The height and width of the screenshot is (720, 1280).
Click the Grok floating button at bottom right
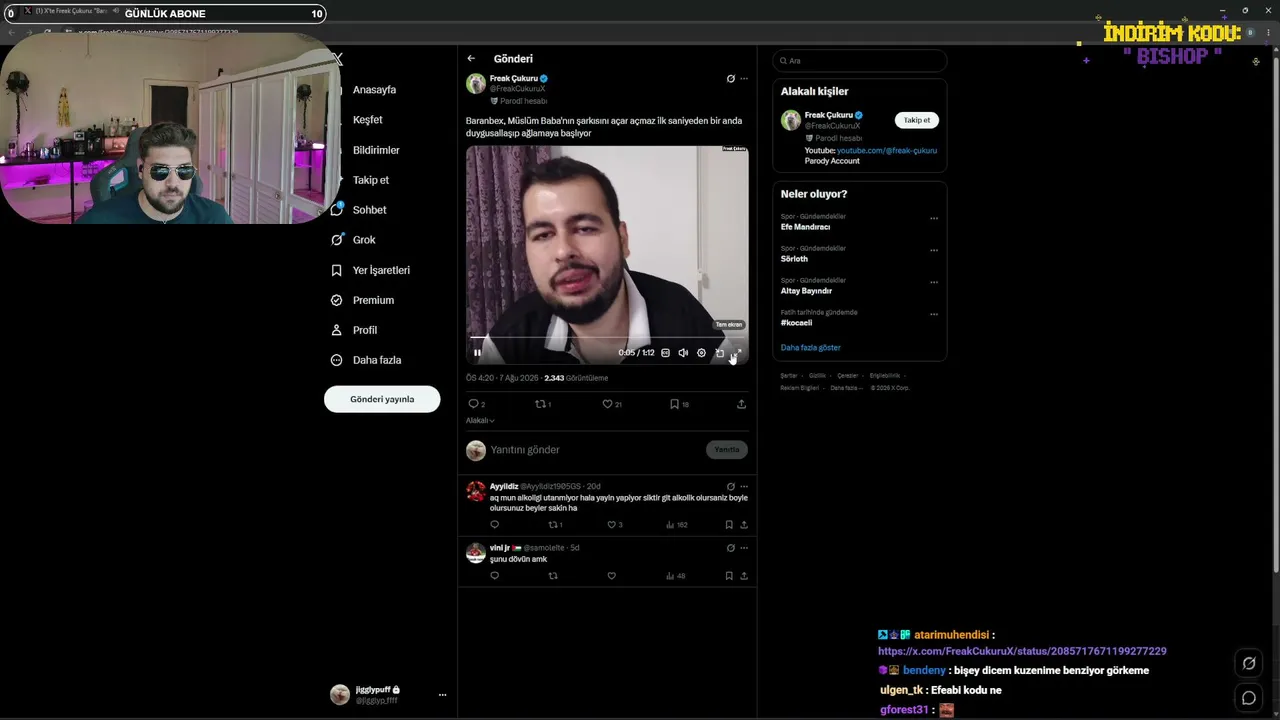pyautogui.click(x=1249, y=663)
